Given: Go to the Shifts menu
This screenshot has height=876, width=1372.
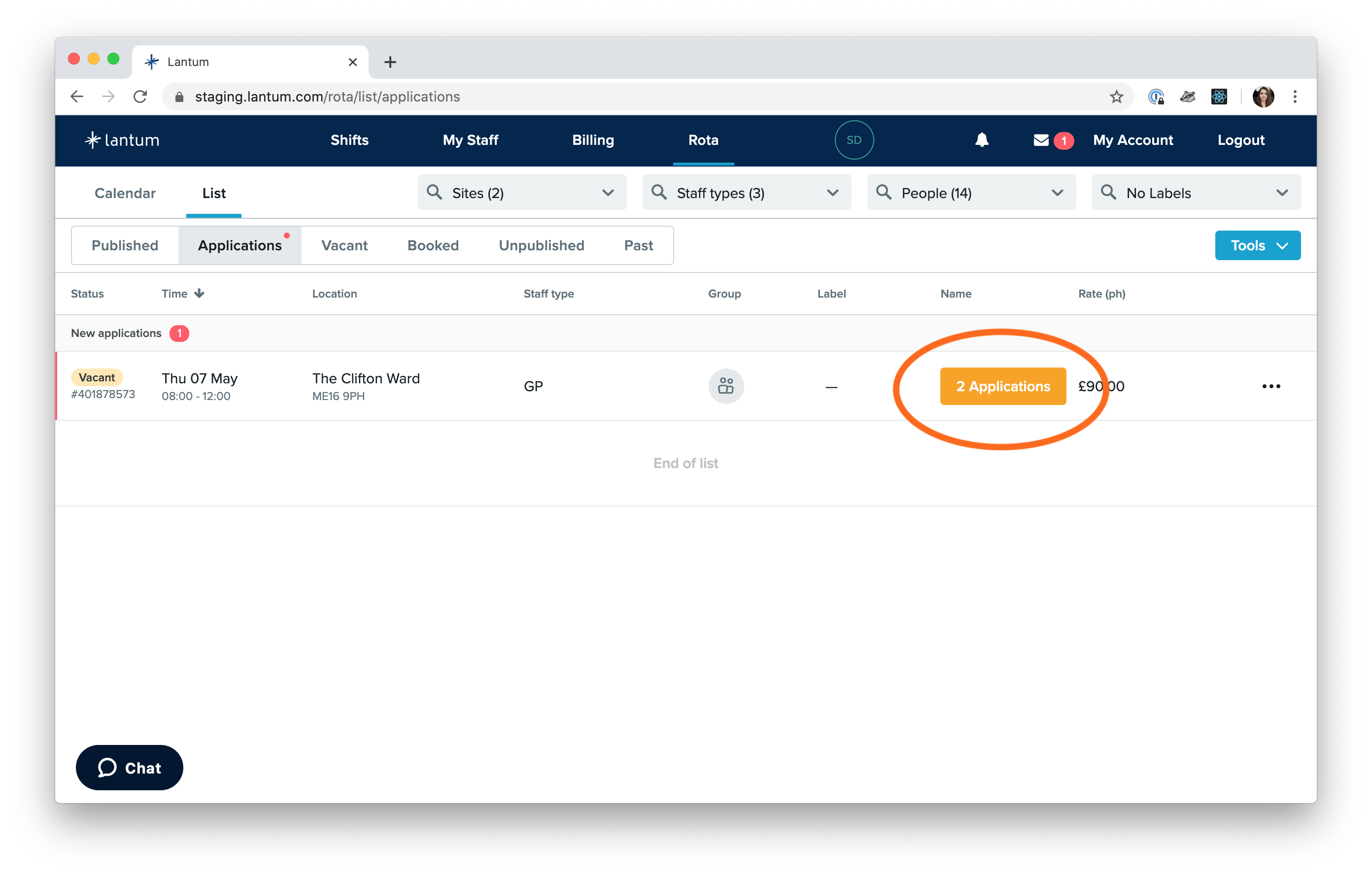Looking at the screenshot, I should tap(349, 140).
